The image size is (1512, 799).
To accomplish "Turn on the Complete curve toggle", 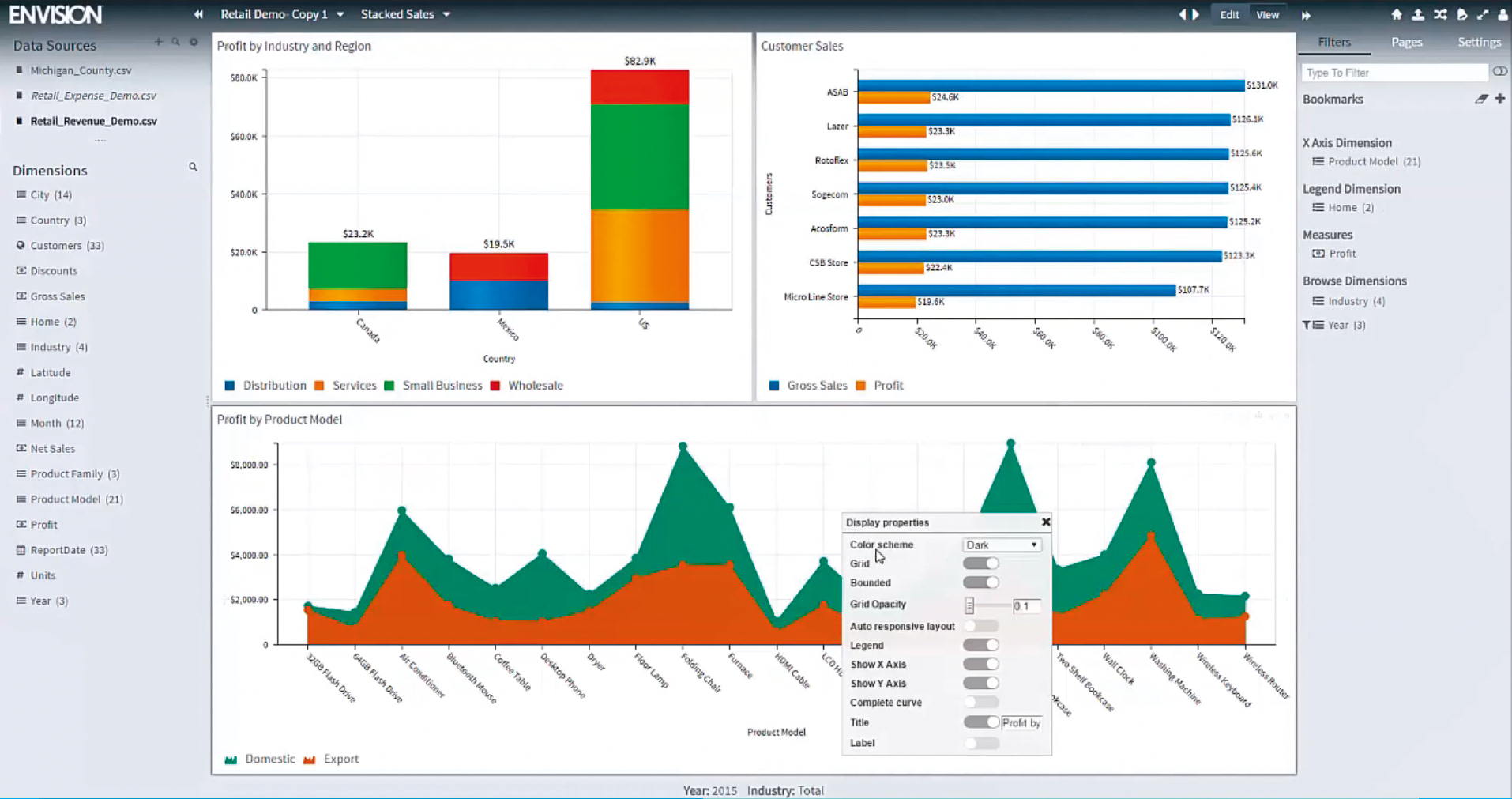I will click(x=981, y=703).
